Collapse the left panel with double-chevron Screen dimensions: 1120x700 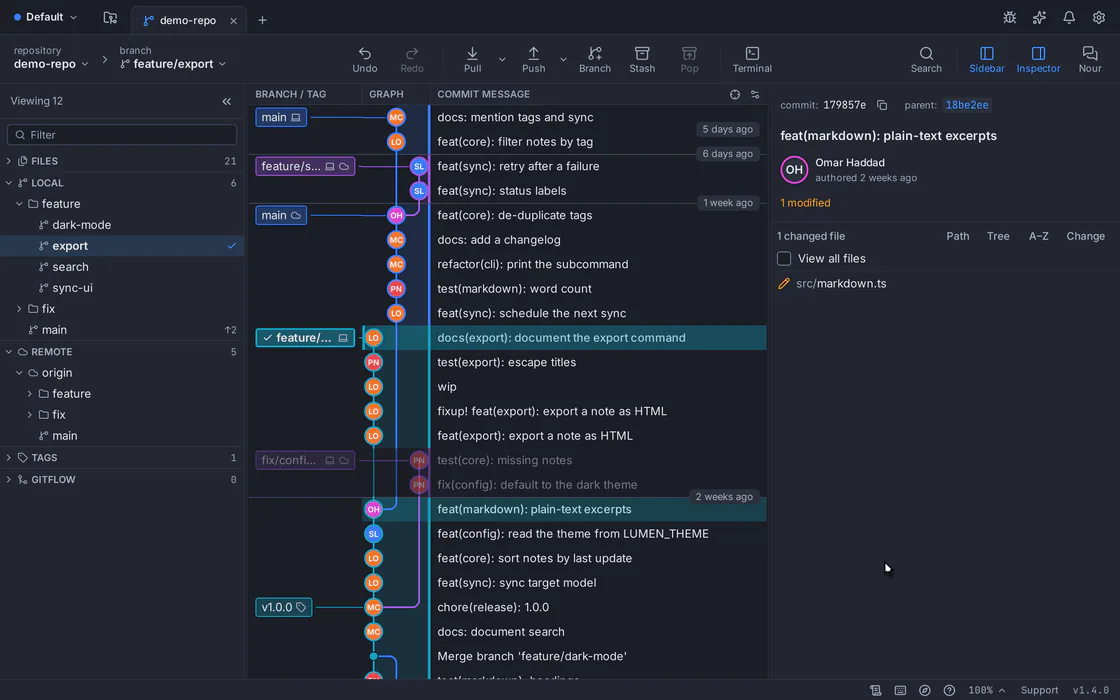[226, 101]
